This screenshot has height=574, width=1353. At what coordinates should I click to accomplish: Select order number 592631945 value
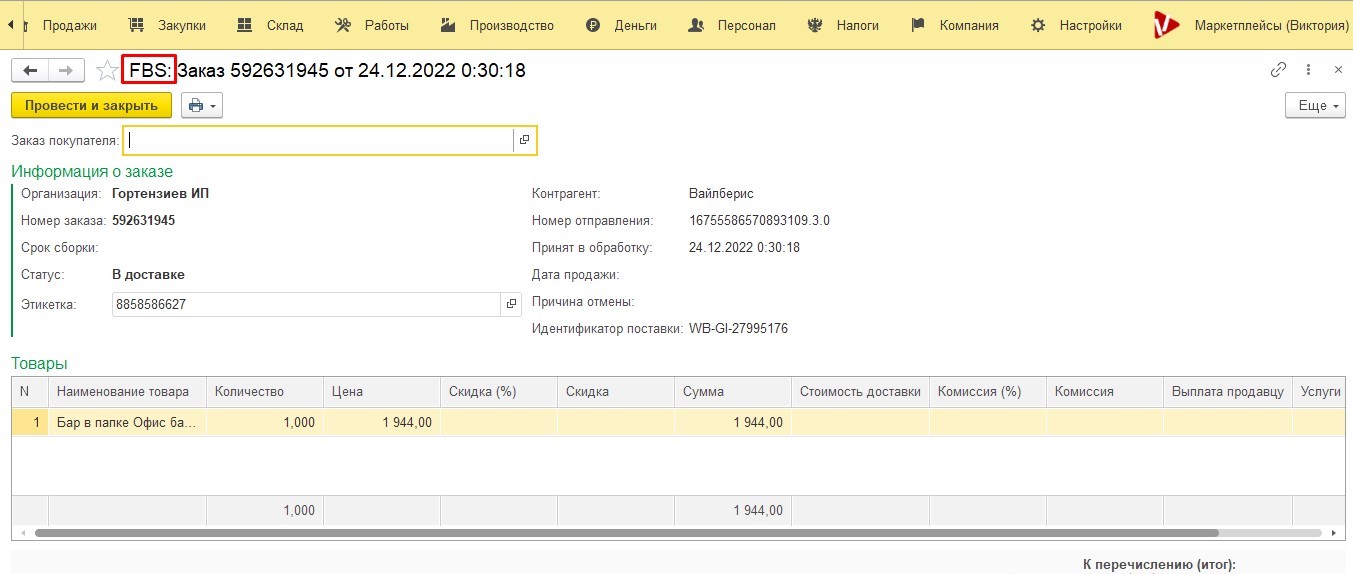coord(144,221)
